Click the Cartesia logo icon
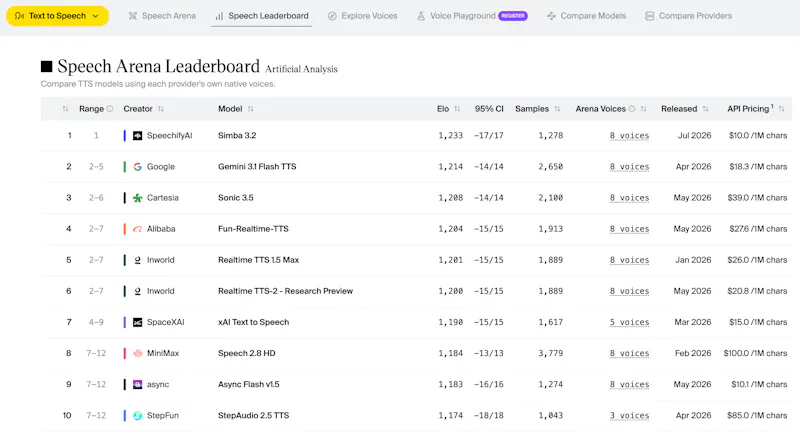 coord(137,198)
